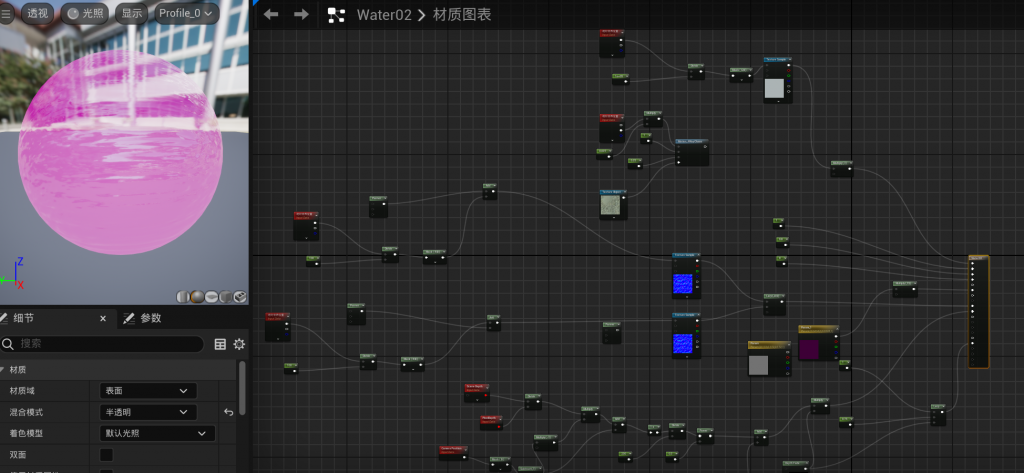Screen dimensions: 1024x473
Task: Toggle the 光照 view mode button
Action: tap(86, 14)
